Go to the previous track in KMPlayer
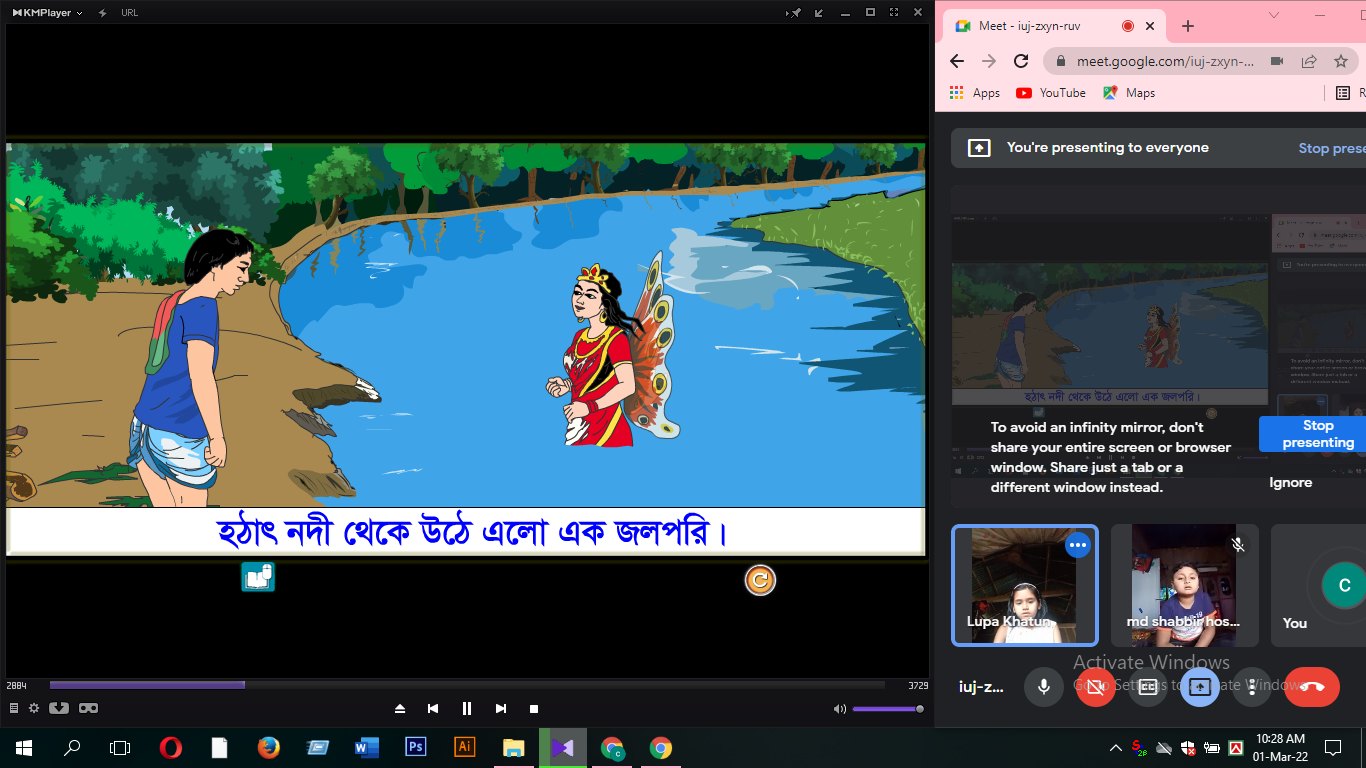This screenshot has width=1366, height=768. [433, 709]
